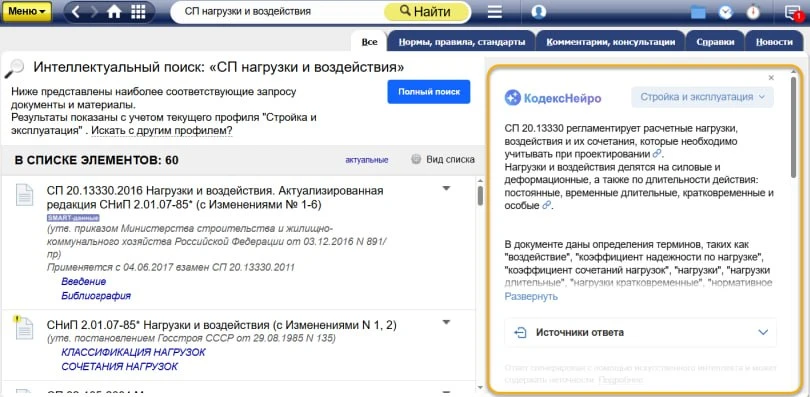The image size is (810, 397).
Task: Click the source link icon after при проектировании
Action: coord(657,153)
